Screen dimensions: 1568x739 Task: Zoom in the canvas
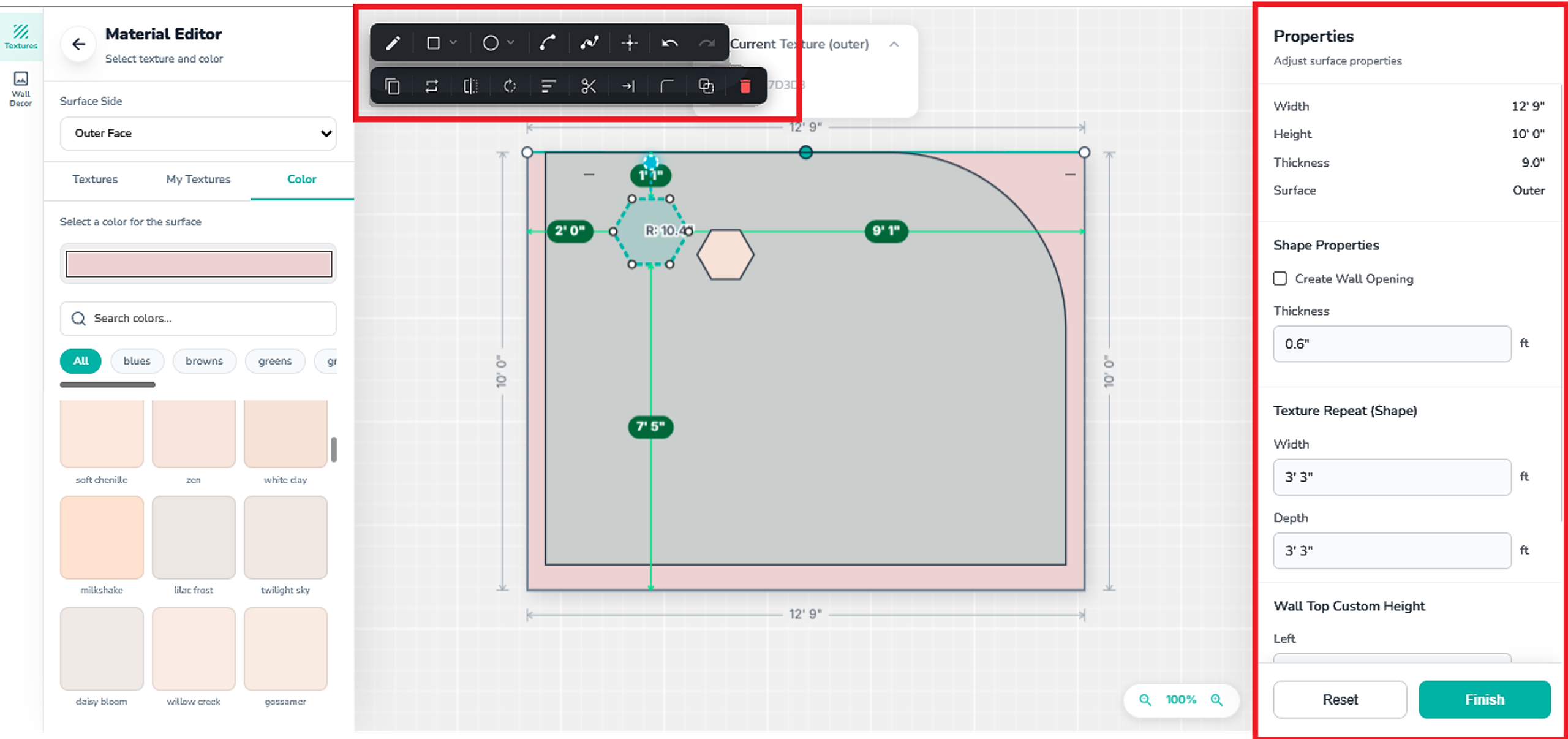[1216, 699]
